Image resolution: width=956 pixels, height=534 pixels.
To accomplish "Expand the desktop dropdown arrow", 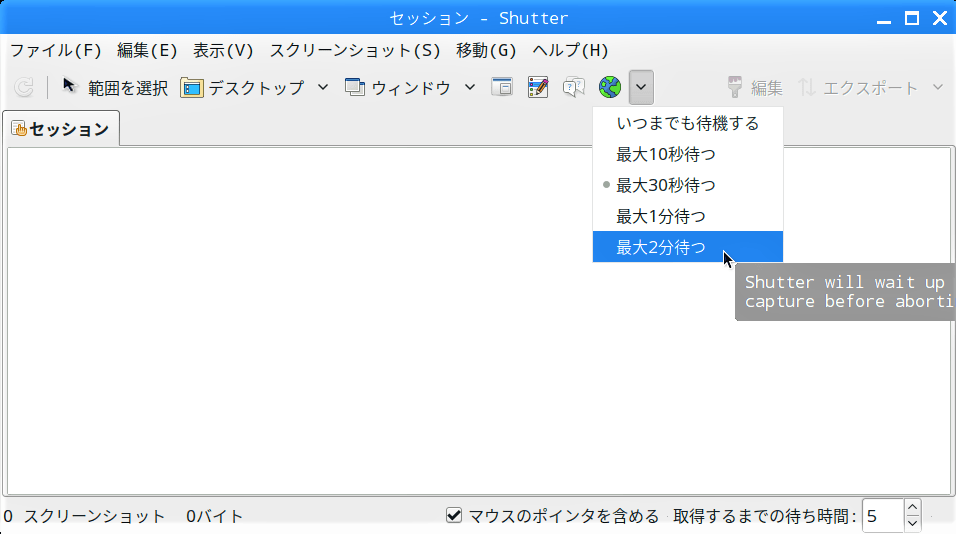I will [323, 87].
